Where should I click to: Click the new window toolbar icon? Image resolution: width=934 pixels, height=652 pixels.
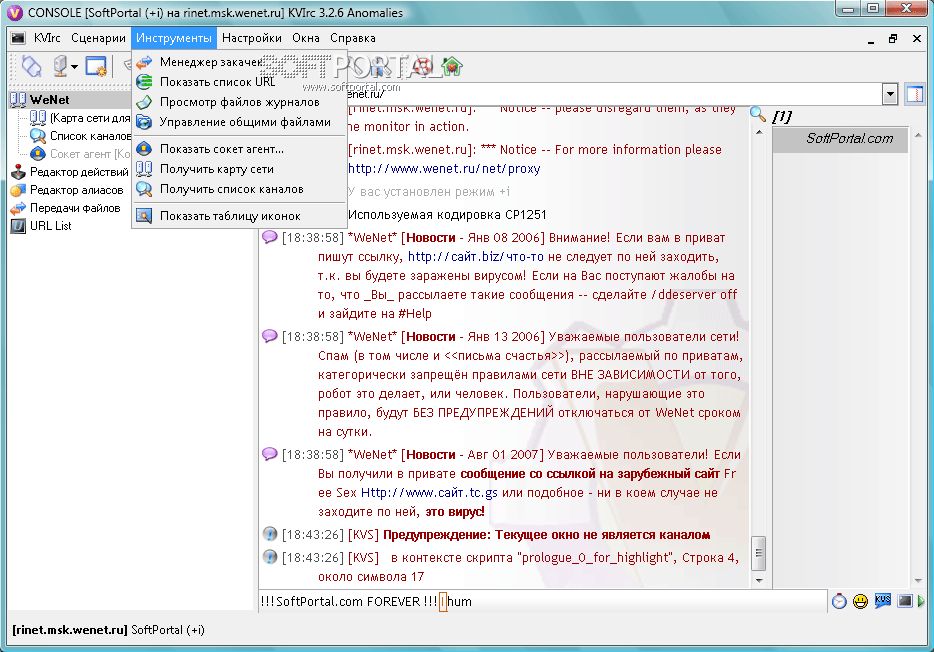coord(95,65)
